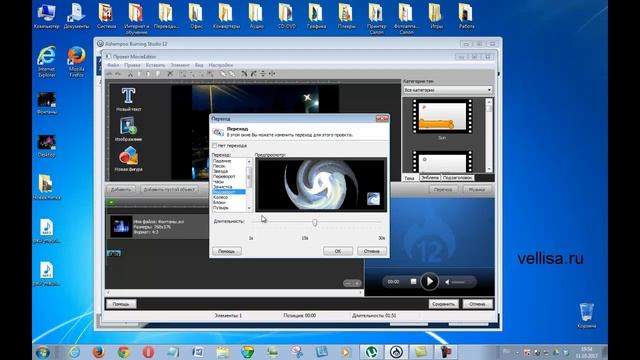Open the Все категории theme category dropdown
The width and height of the screenshot is (640, 360).
click(x=448, y=90)
